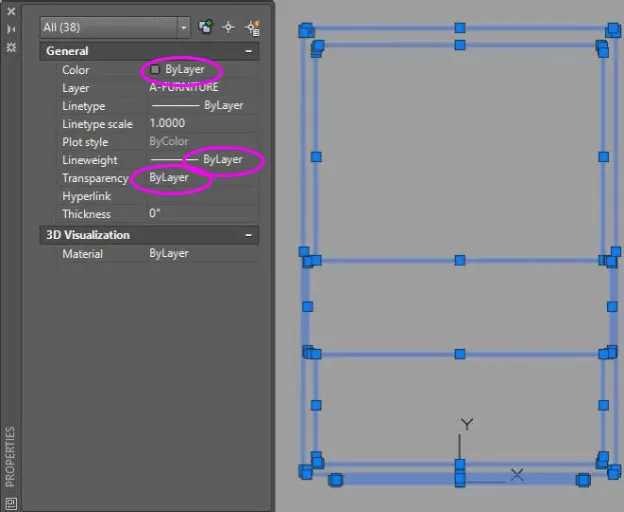Click the top-center grip of the drawing
Image resolution: width=624 pixels, height=512 pixels.
click(460, 28)
